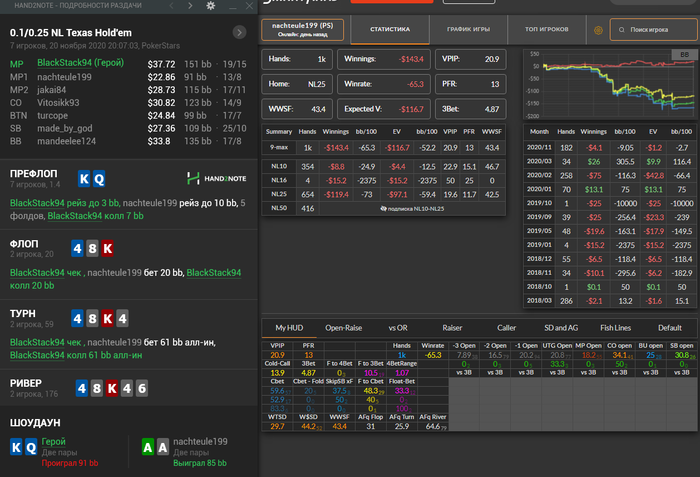This screenshot has height=477, width=700.
Task: Open the ГРАФИК ИГРЫ tab
Action: 468,29
